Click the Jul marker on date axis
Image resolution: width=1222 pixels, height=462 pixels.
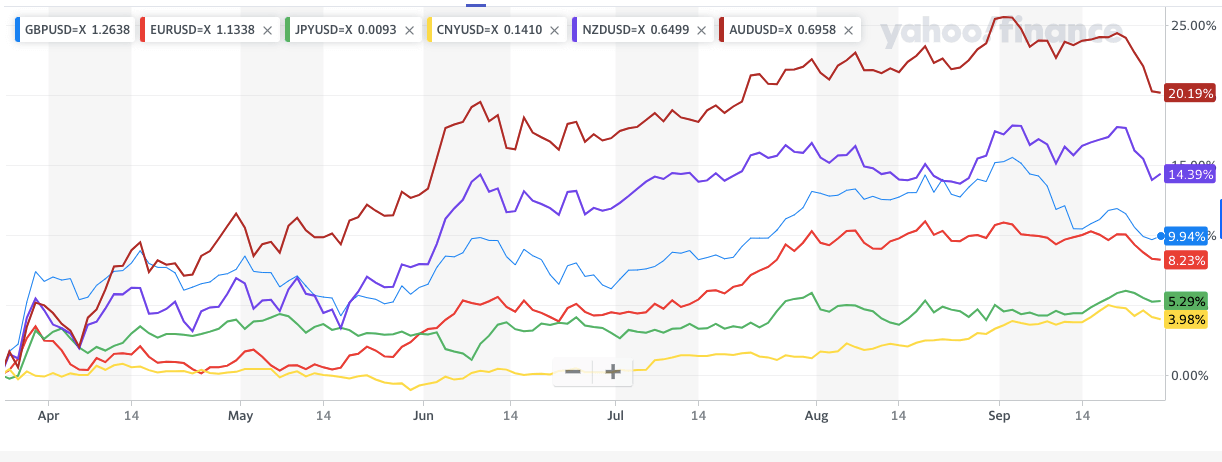coord(616,411)
